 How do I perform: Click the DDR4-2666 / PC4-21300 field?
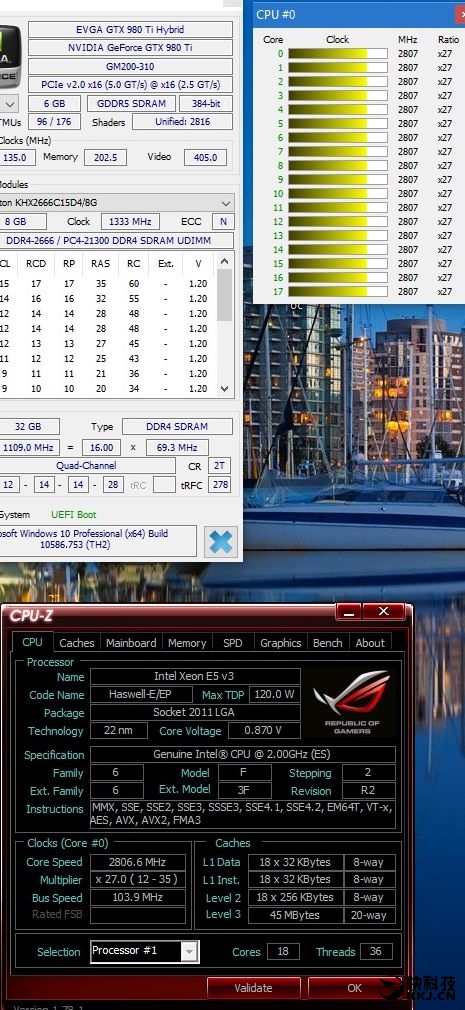[117, 240]
